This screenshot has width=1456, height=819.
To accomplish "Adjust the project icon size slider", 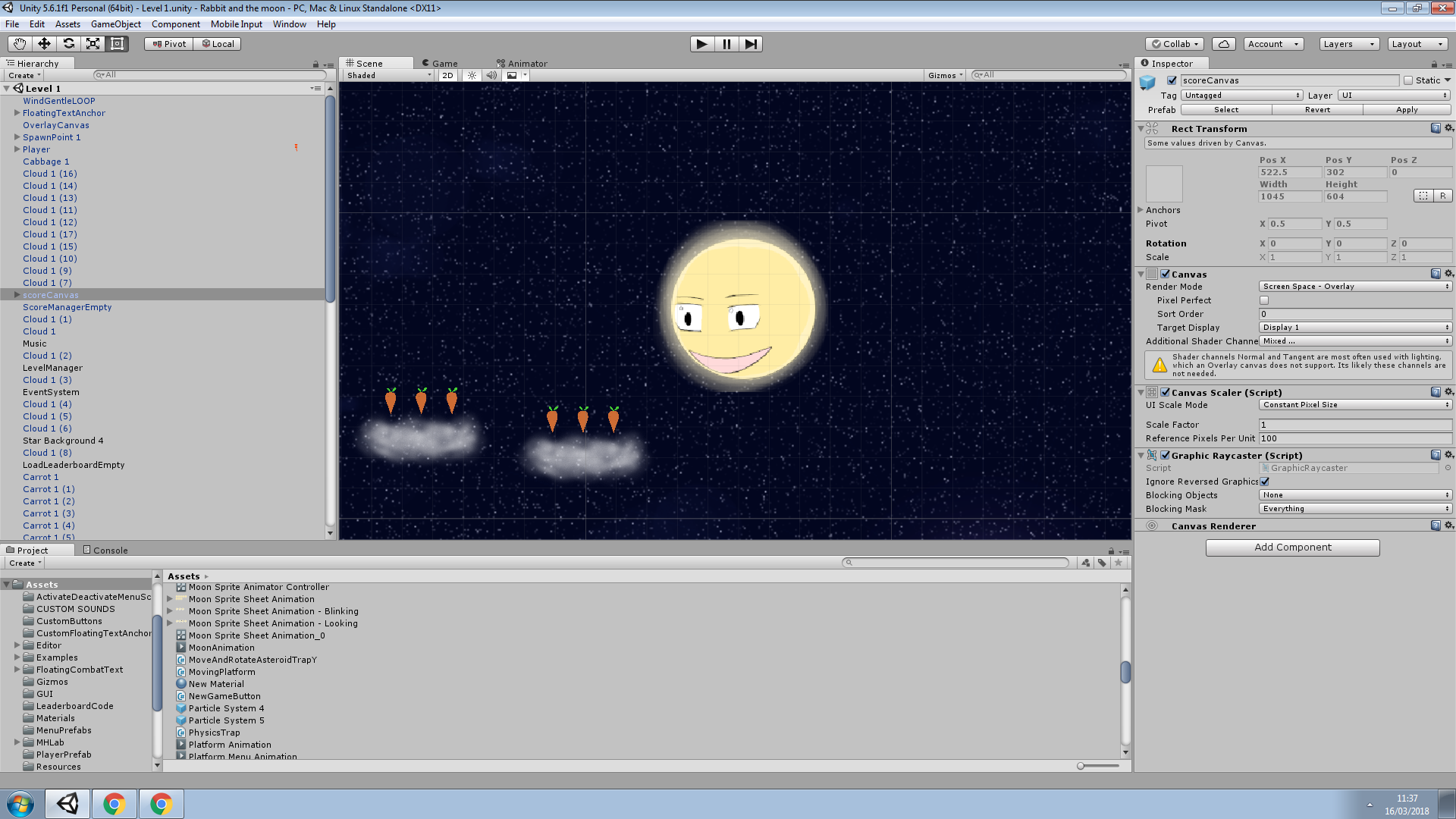I will (1081, 766).
